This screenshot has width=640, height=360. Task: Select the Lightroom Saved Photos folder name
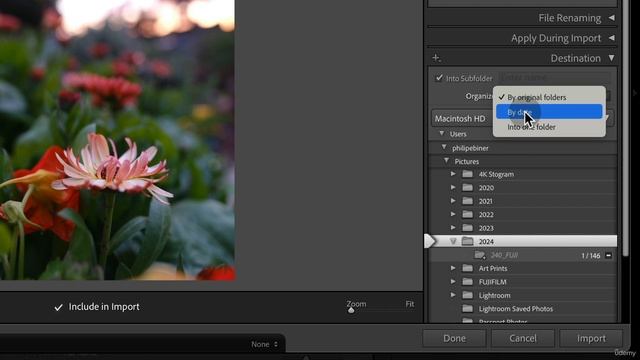[516, 309]
